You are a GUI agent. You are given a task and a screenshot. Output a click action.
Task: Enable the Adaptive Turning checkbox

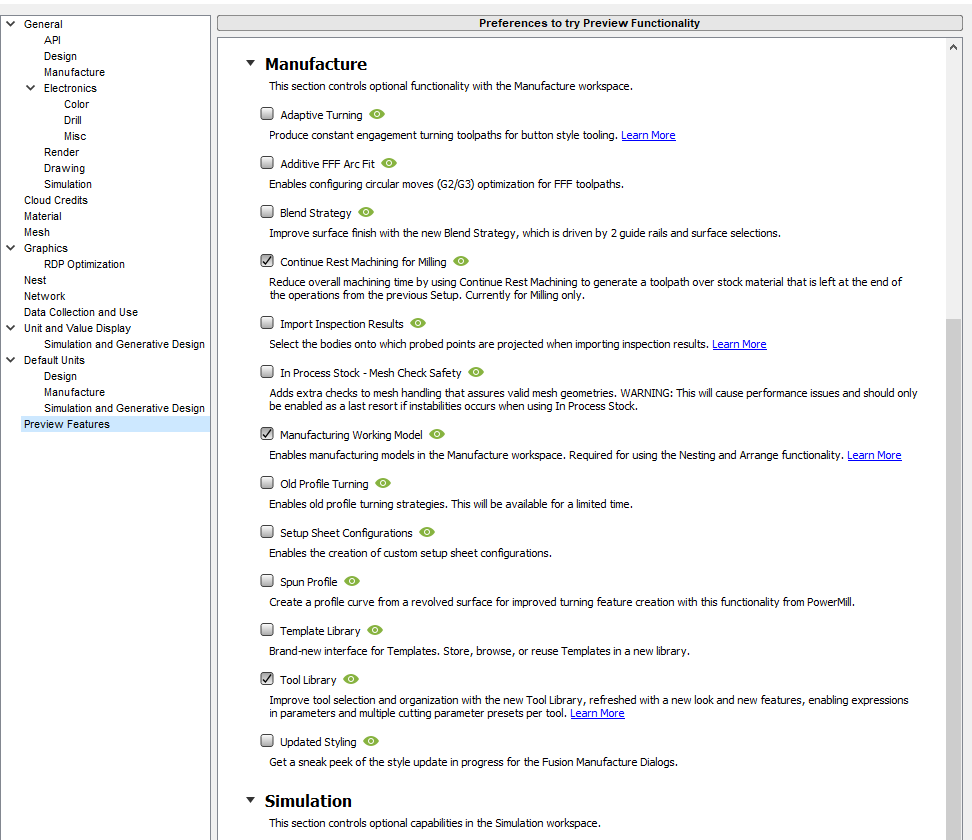267,113
